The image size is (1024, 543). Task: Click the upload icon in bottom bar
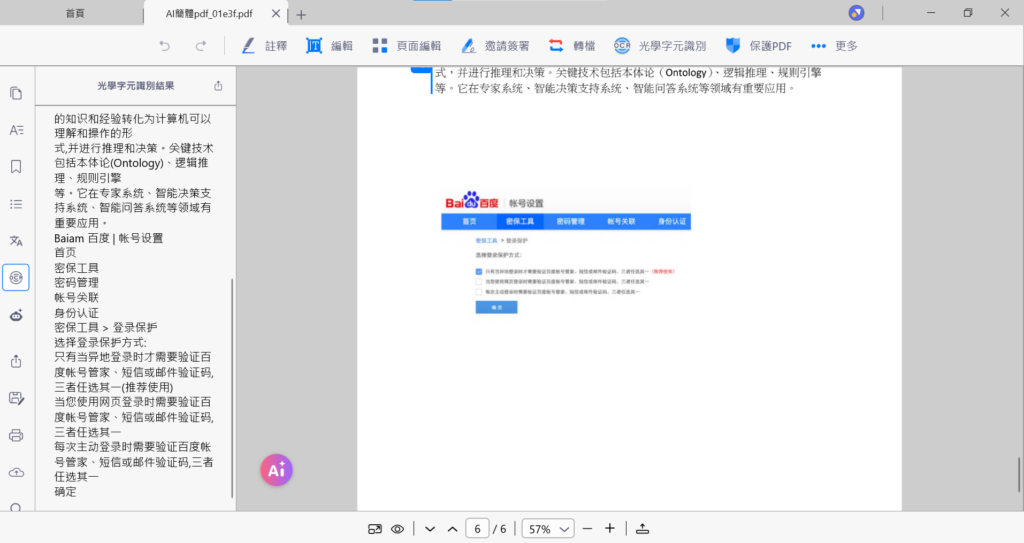point(643,529)
